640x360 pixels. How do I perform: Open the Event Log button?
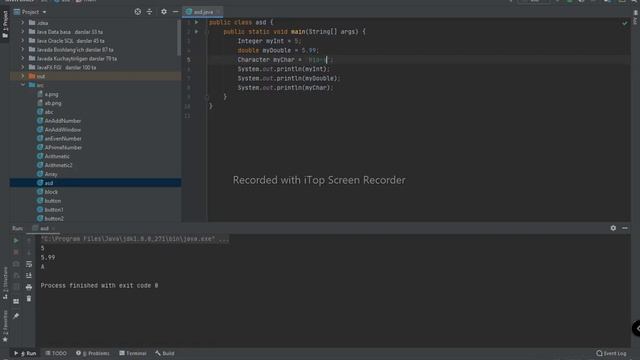611,353
